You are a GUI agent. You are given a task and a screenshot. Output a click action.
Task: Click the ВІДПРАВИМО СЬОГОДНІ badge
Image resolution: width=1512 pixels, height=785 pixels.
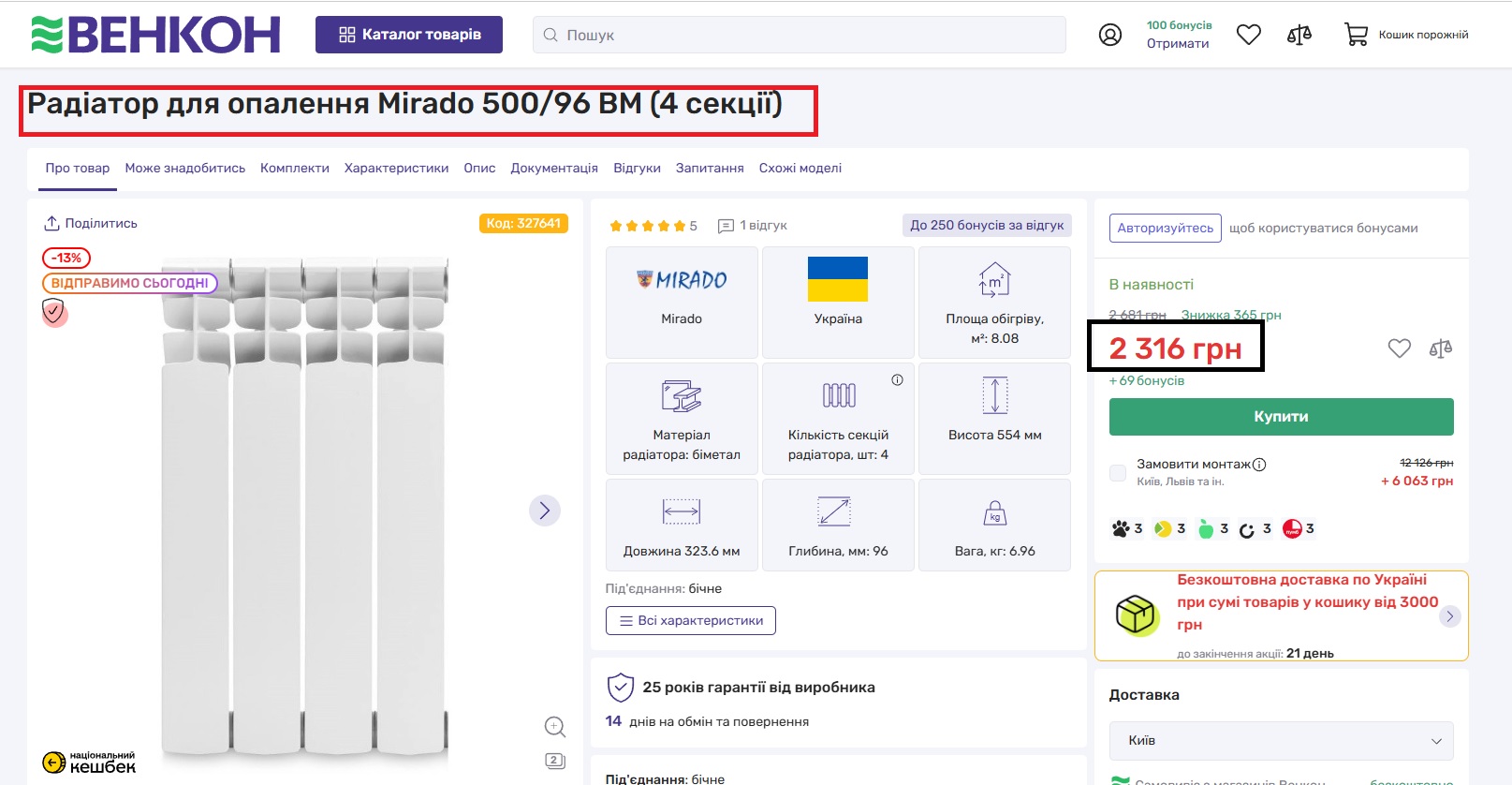click(130, 283)
